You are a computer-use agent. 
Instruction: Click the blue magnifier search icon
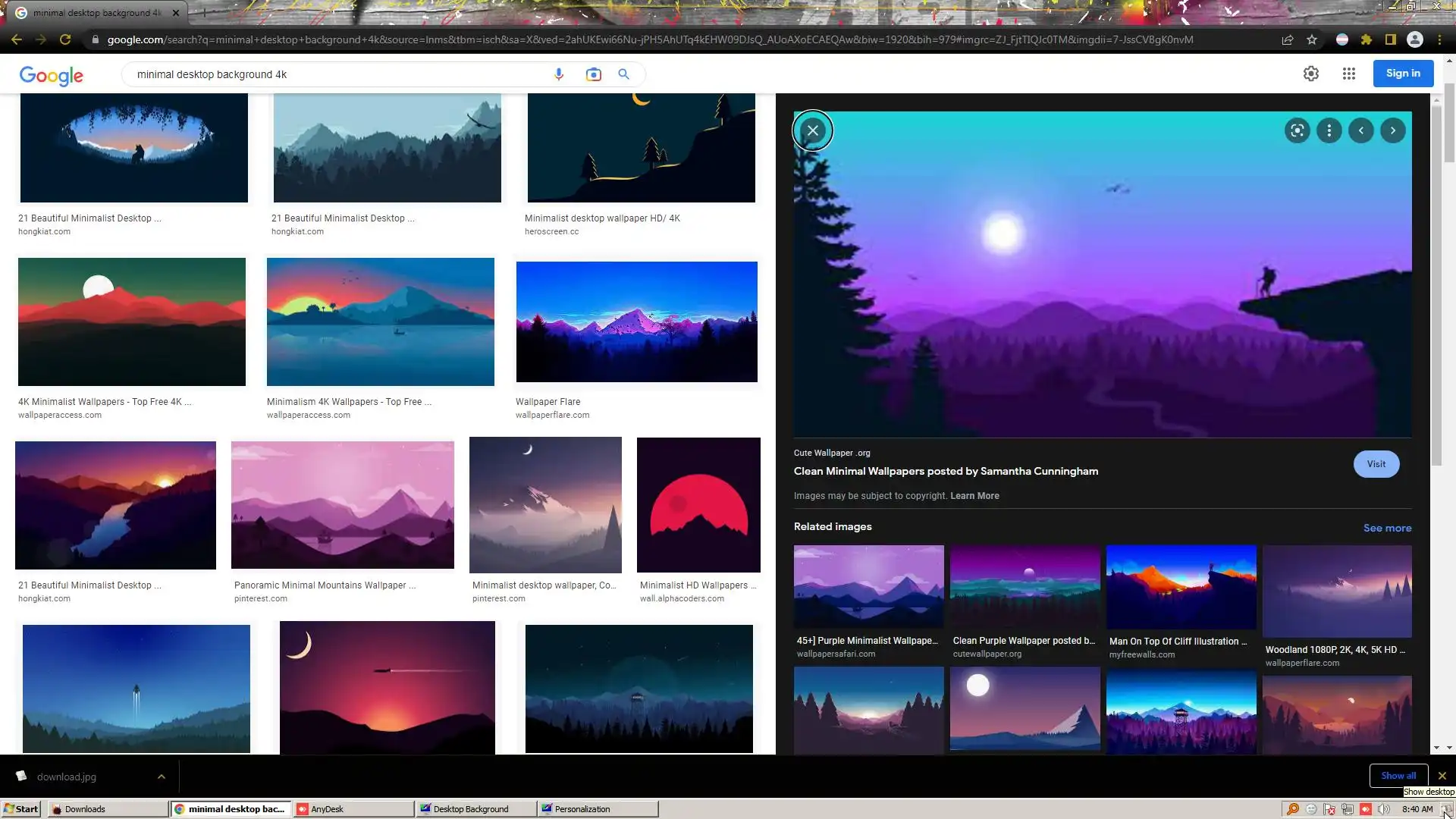click(623, 74)
